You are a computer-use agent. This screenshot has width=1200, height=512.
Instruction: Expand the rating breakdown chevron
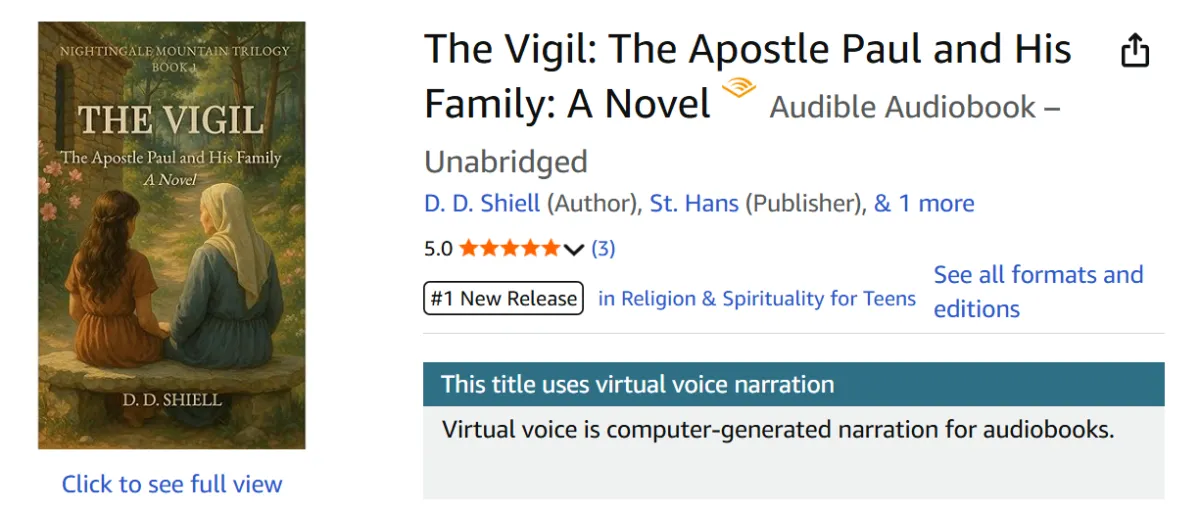tap(573, 249)
